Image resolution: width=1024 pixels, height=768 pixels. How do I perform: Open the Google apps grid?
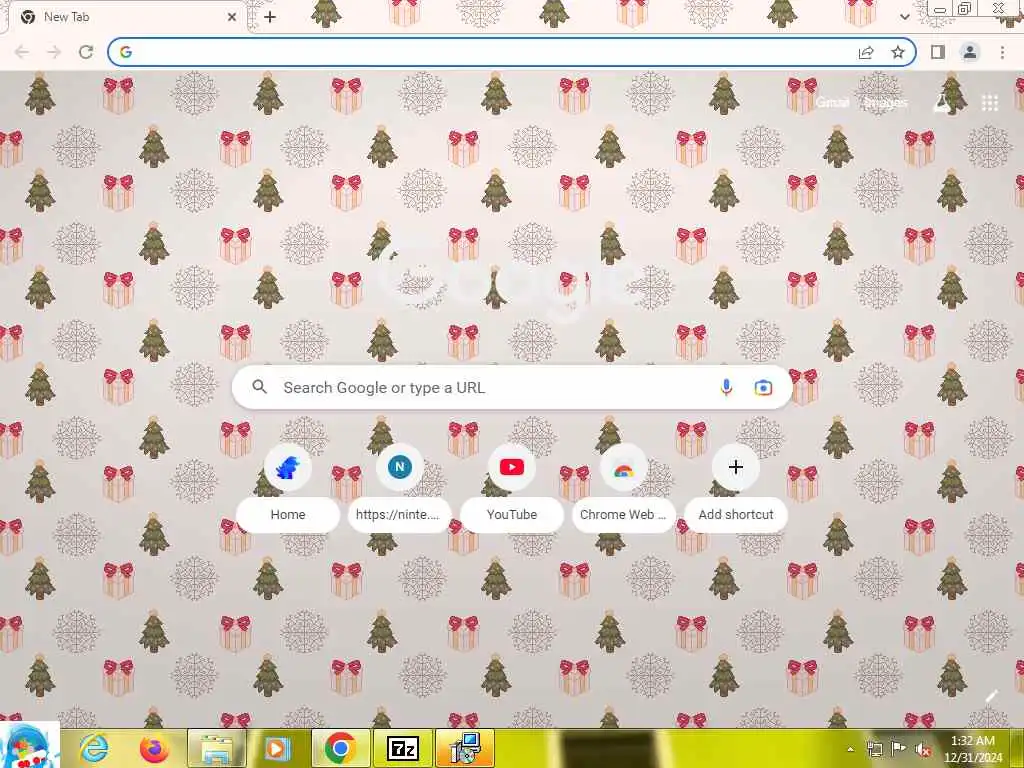tap(990, 103)
